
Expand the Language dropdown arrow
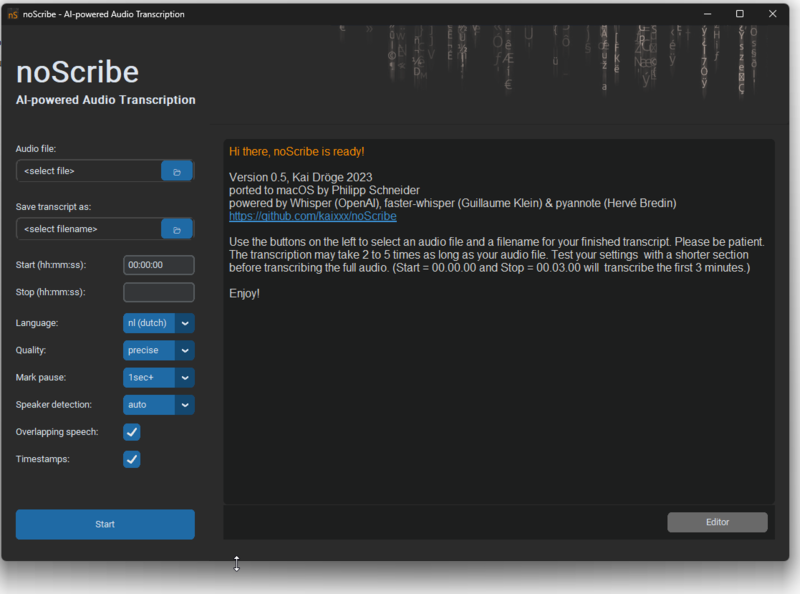(x=185, y=323)
